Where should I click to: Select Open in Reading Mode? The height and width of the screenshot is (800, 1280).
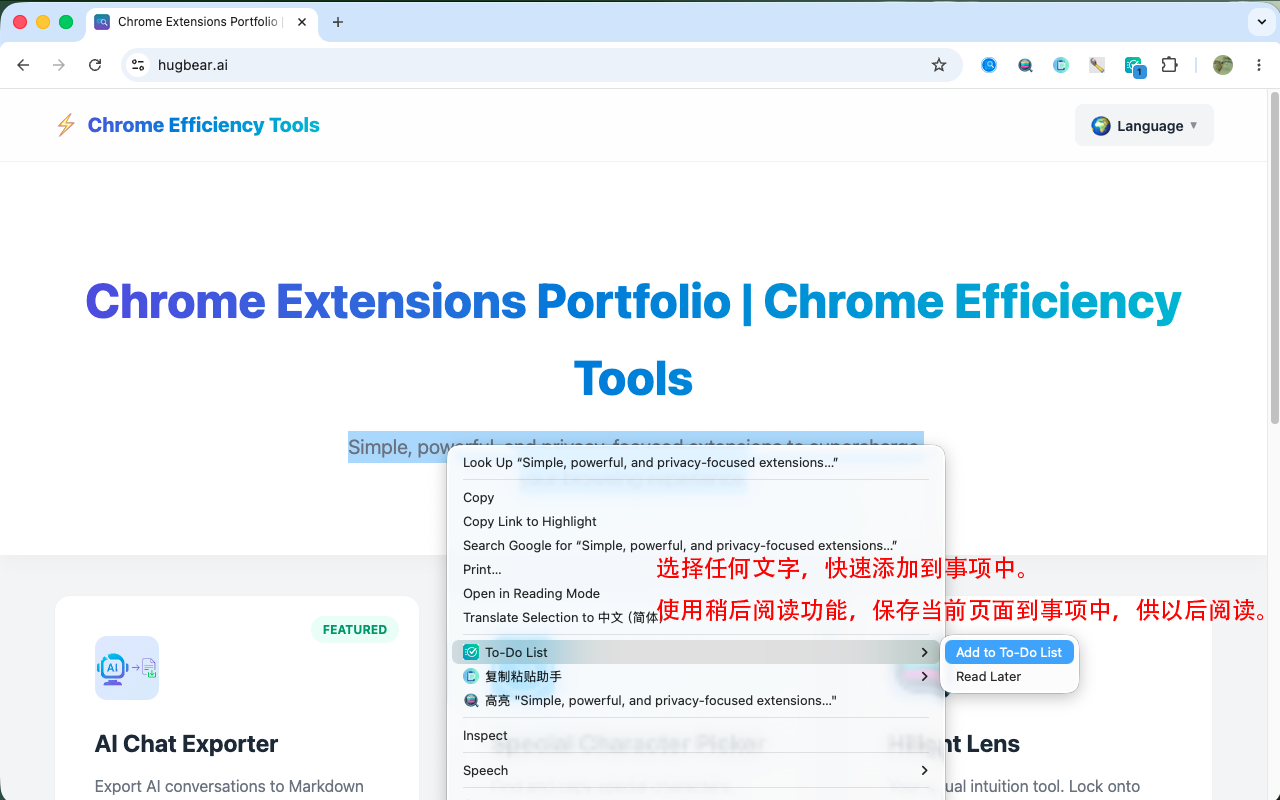coord(696,593)
